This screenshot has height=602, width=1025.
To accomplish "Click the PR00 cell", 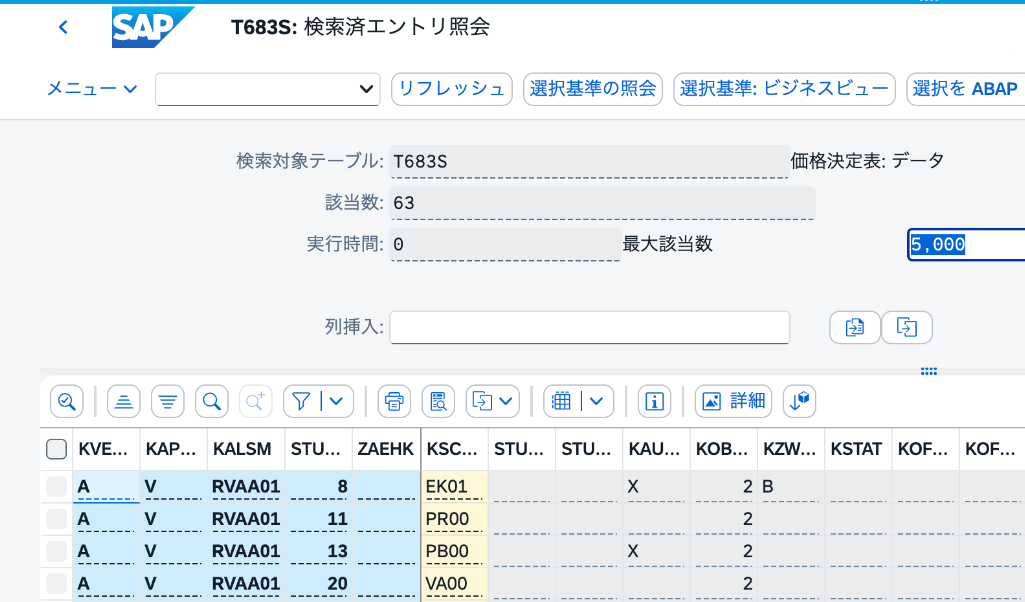I will click(x=454, y=519).
